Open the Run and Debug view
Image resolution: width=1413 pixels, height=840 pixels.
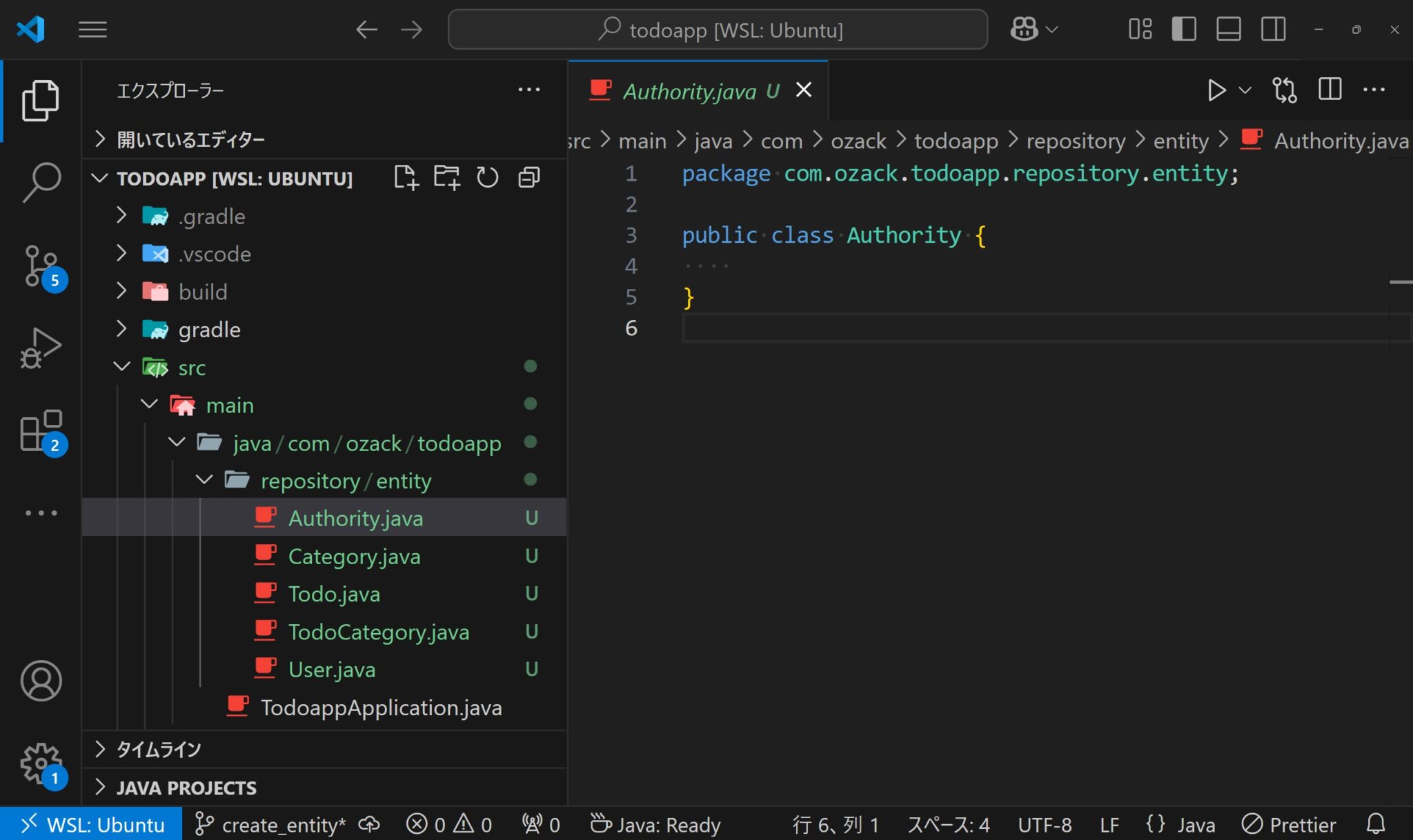[x=41, y=348]
